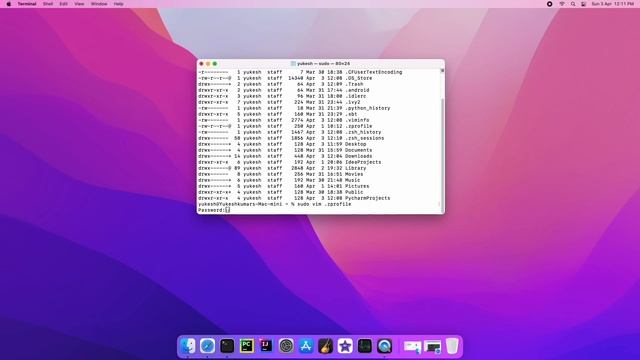640x360 pixels.
Task: Open the Window menu
Action: click(99, 4)
